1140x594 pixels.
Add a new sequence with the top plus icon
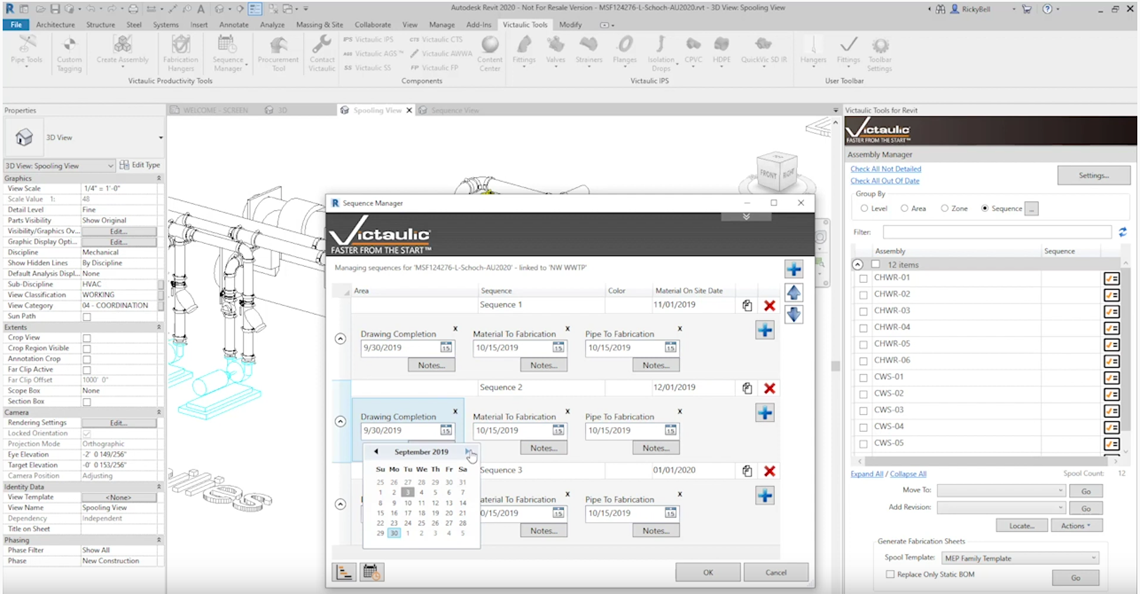pos(793,270)
